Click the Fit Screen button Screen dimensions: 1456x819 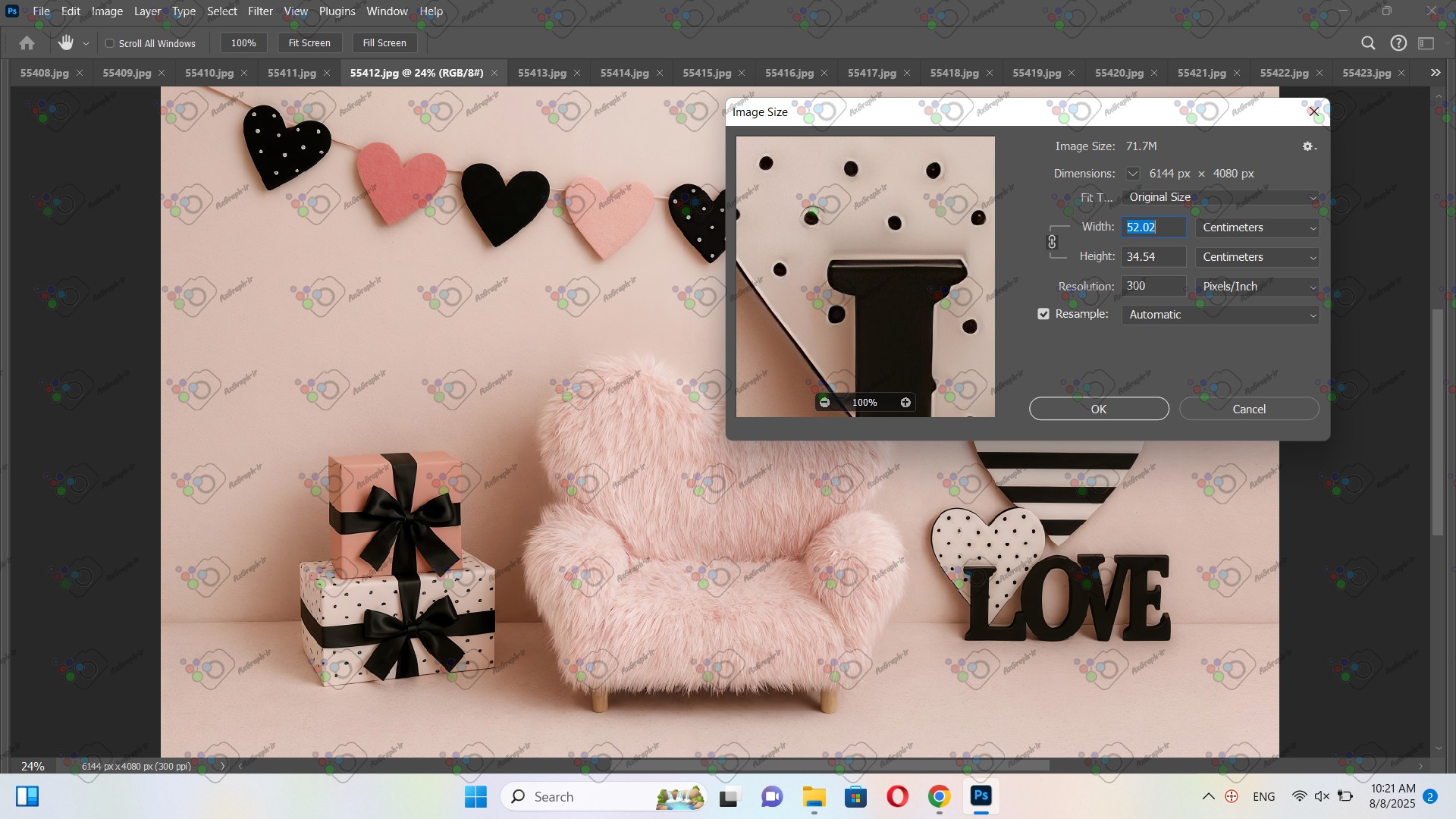pyautogui.click(x=309, y=43)
